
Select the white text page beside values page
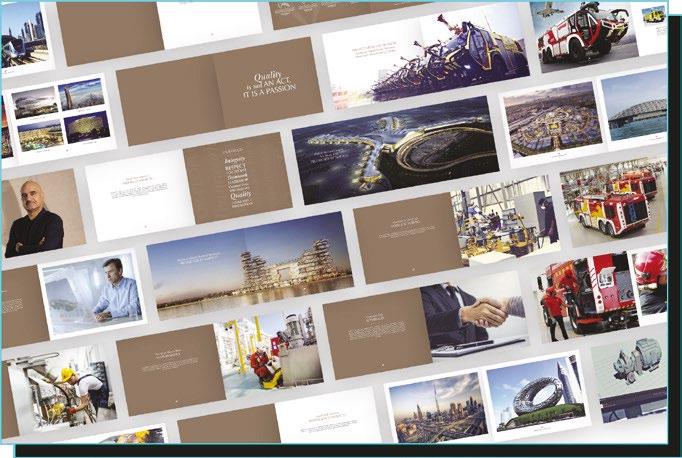click(x=139, y=195)
